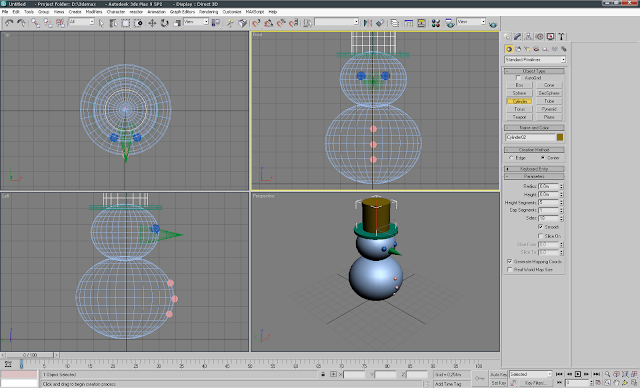Click the time slider 0/100 thumb
Viewport: 640px width, 388px height.
click(x=30, y=355)
